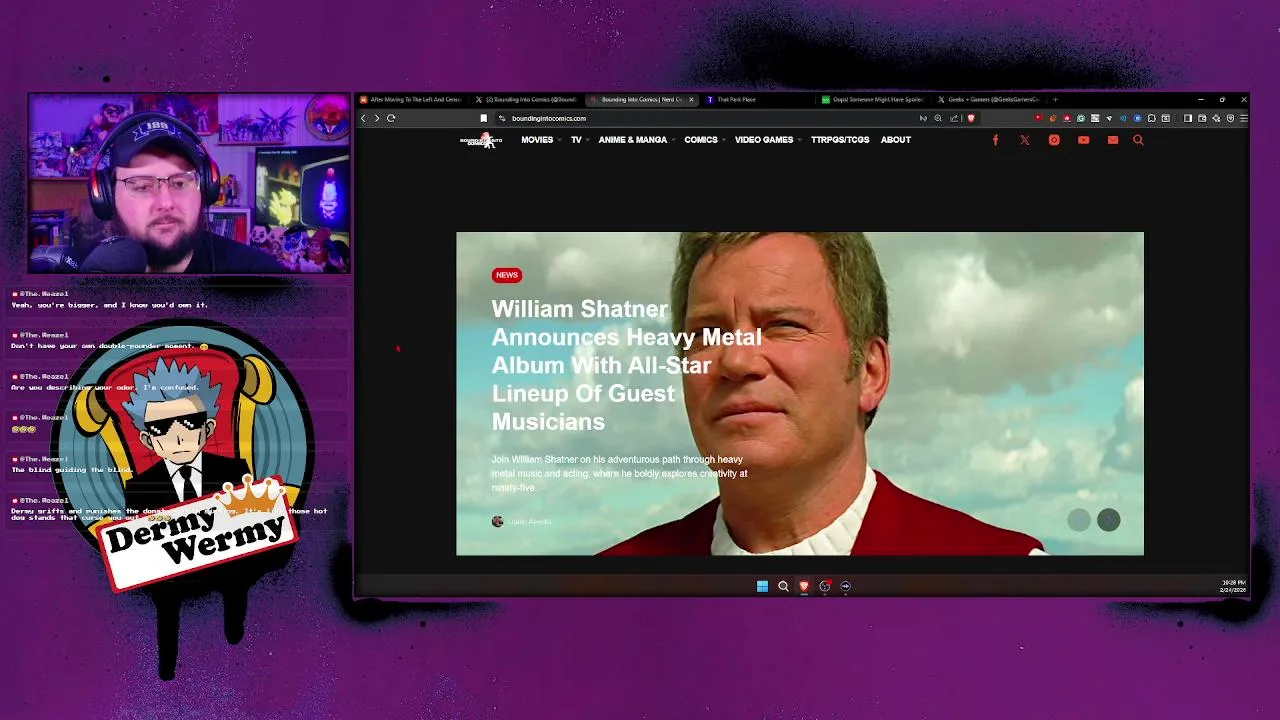Screen dimensions: 1280x720
Task: Expand the COMICS menu
Action: pyautogui.click(x=704, y=140)
